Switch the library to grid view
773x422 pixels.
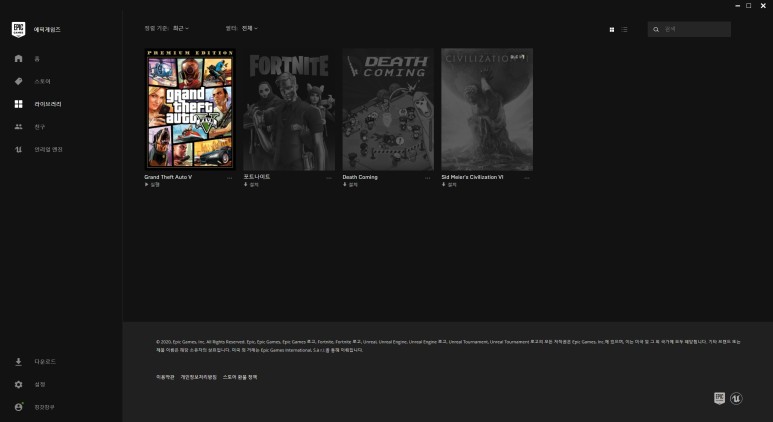coord(612,30)
